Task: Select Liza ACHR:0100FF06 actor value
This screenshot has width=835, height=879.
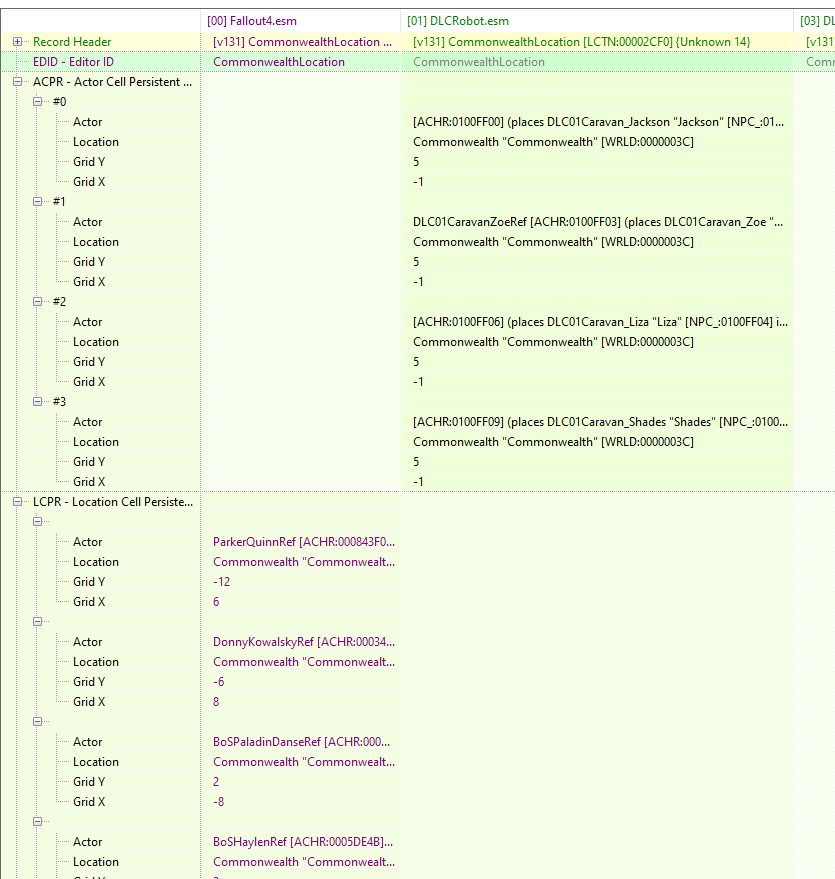Action: click(600, 322)
